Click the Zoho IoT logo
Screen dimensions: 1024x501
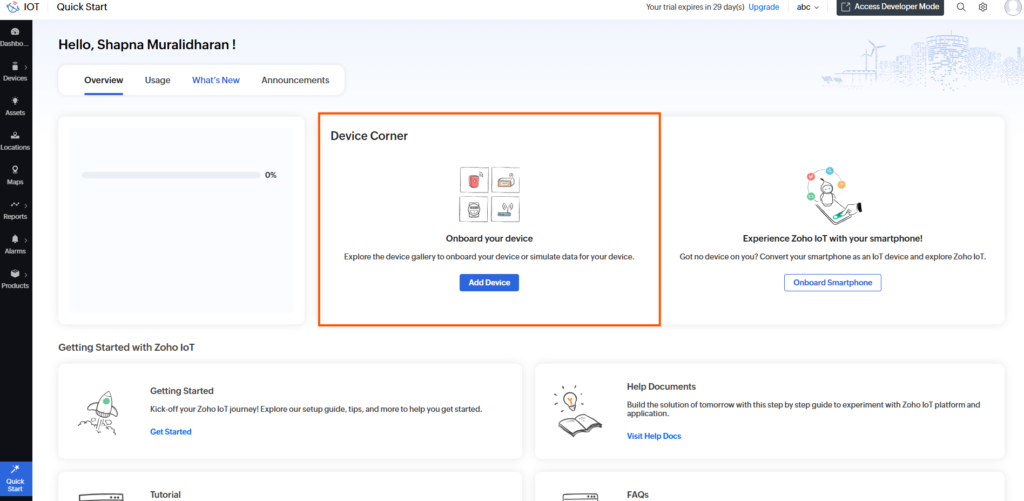[12, 7]
